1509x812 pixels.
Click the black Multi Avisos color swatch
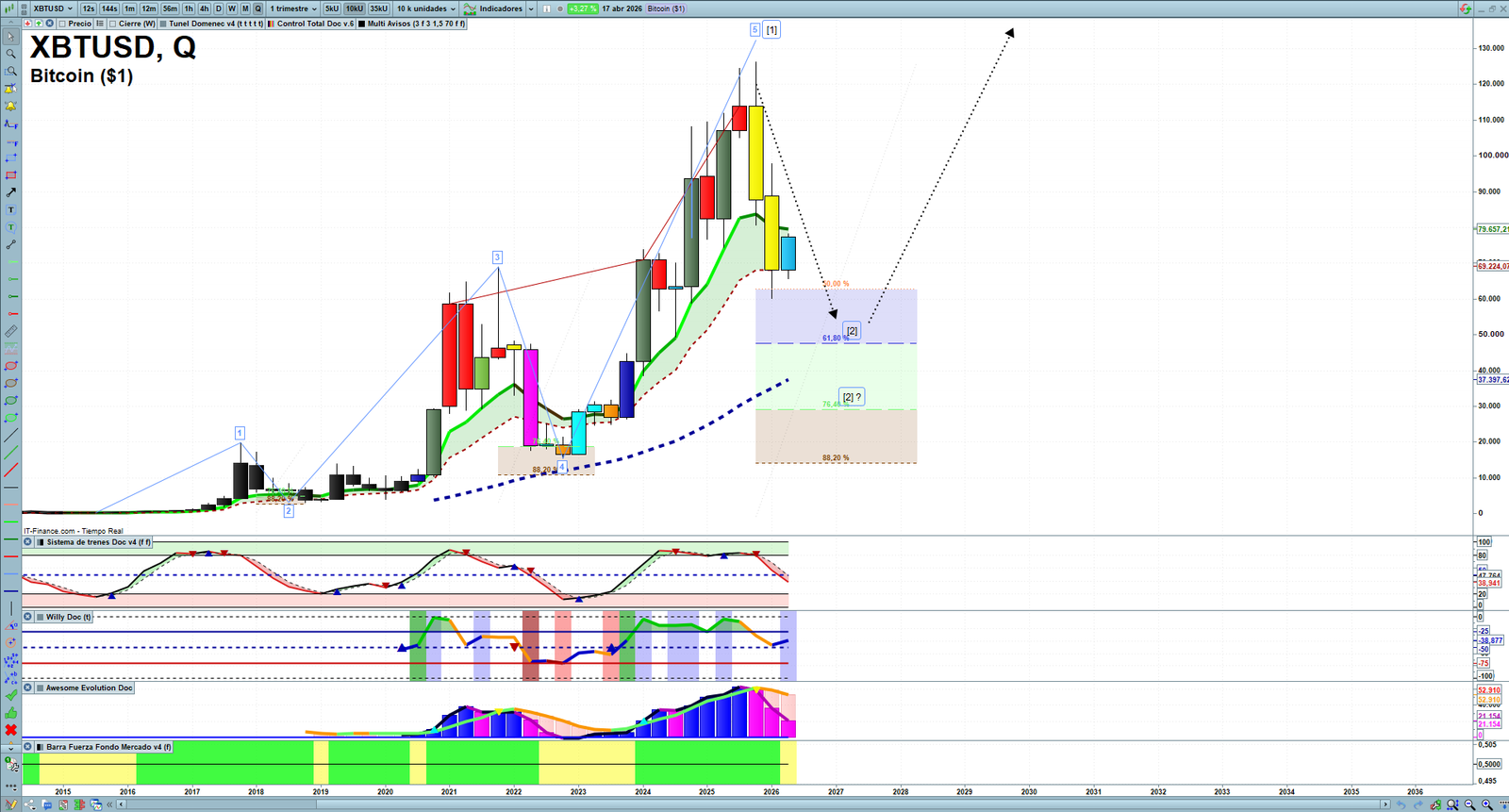tap(362, 24)
